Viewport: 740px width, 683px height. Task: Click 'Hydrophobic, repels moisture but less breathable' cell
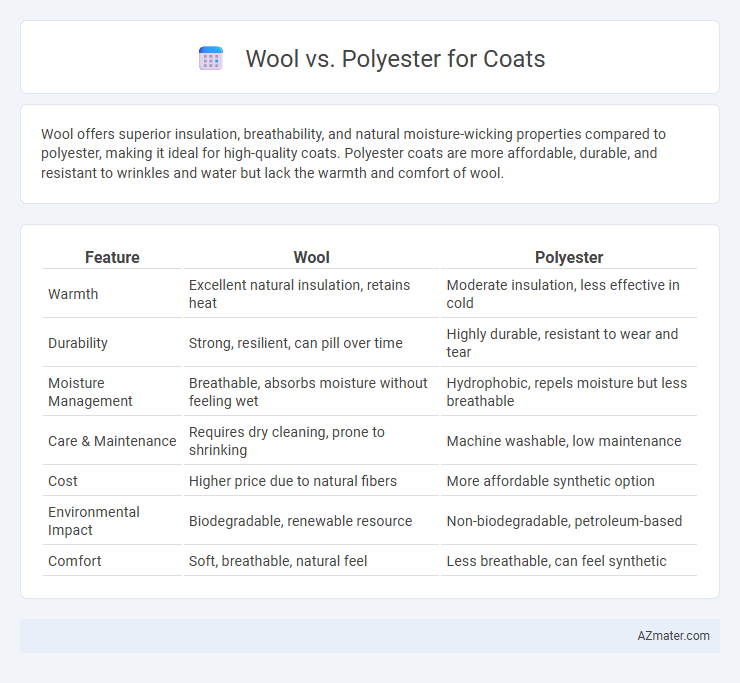(569, 392)
